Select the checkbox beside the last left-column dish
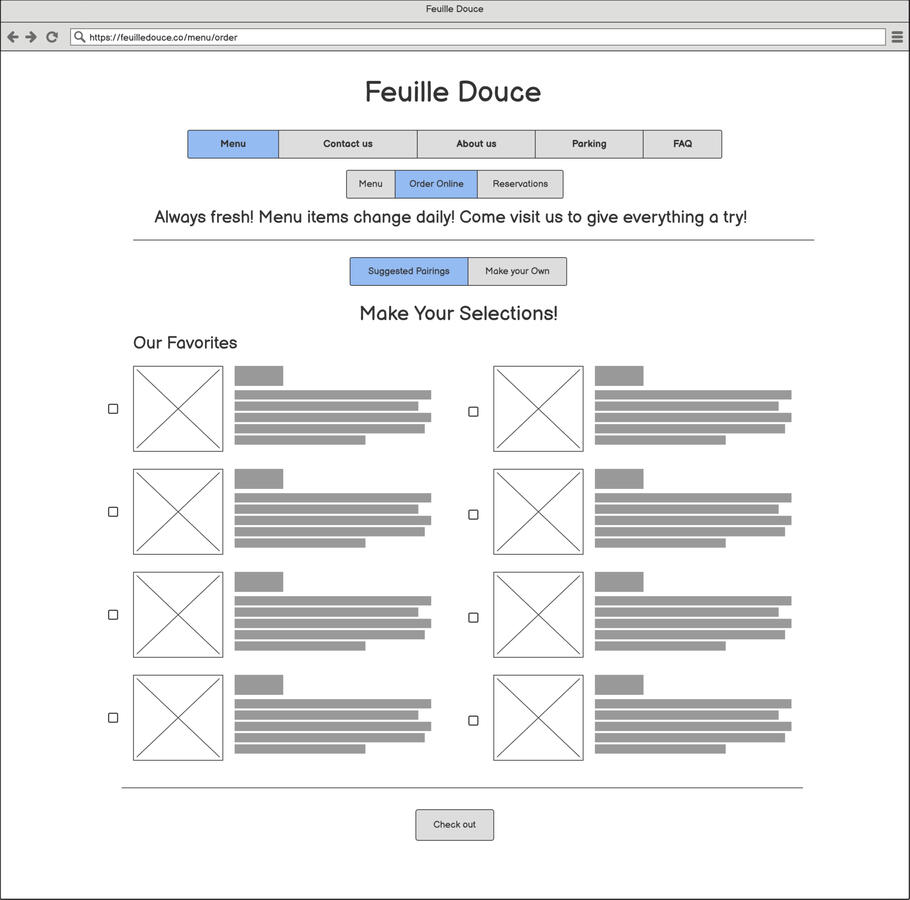The height and width of the screenshot is (900, 910). (112, 717)
